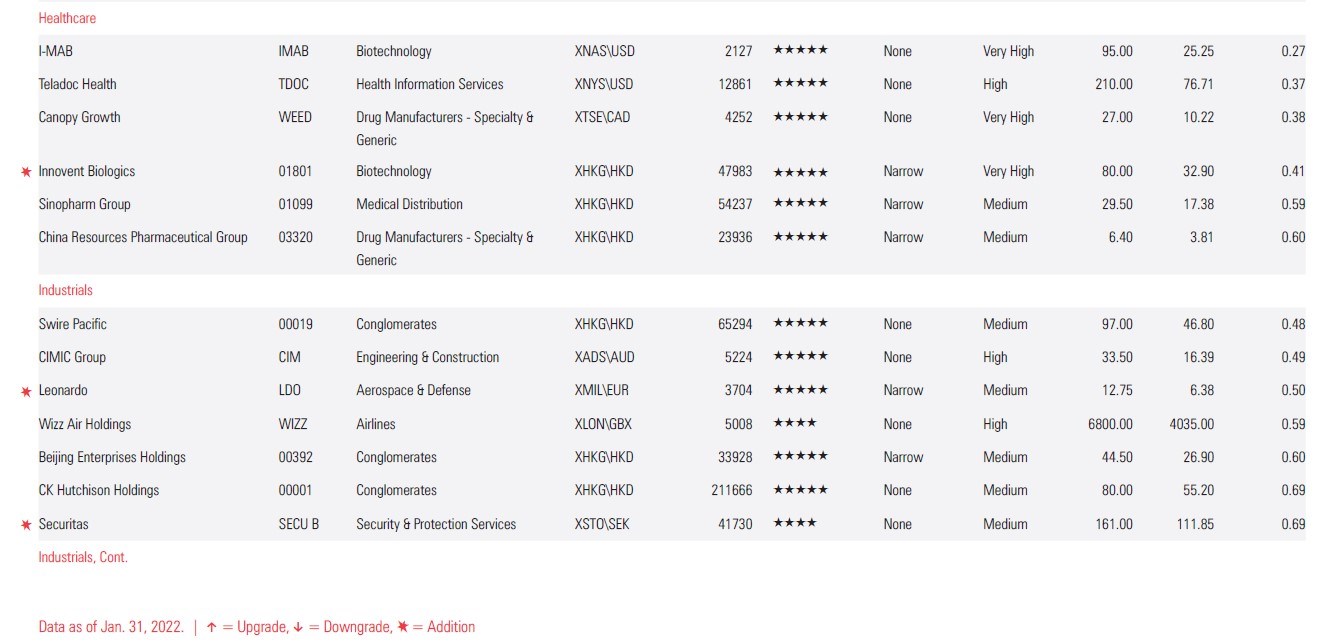The width and height of the screenshot is (1318, 643).
Task: Select the Industrials section heading
Action: (x=65, y=290)
